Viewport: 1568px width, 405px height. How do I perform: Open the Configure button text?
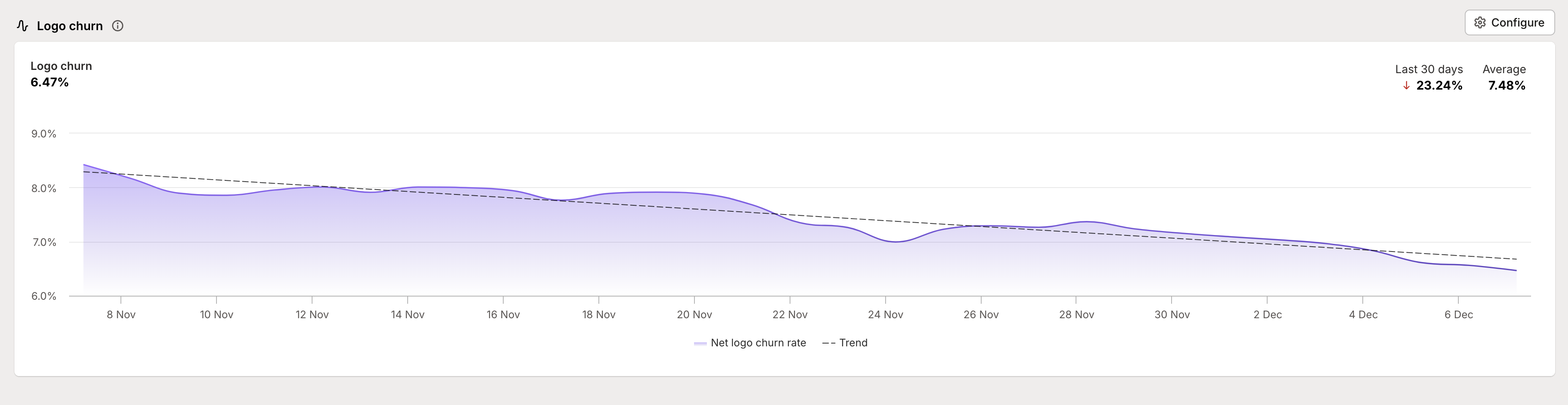point(1517,22)
